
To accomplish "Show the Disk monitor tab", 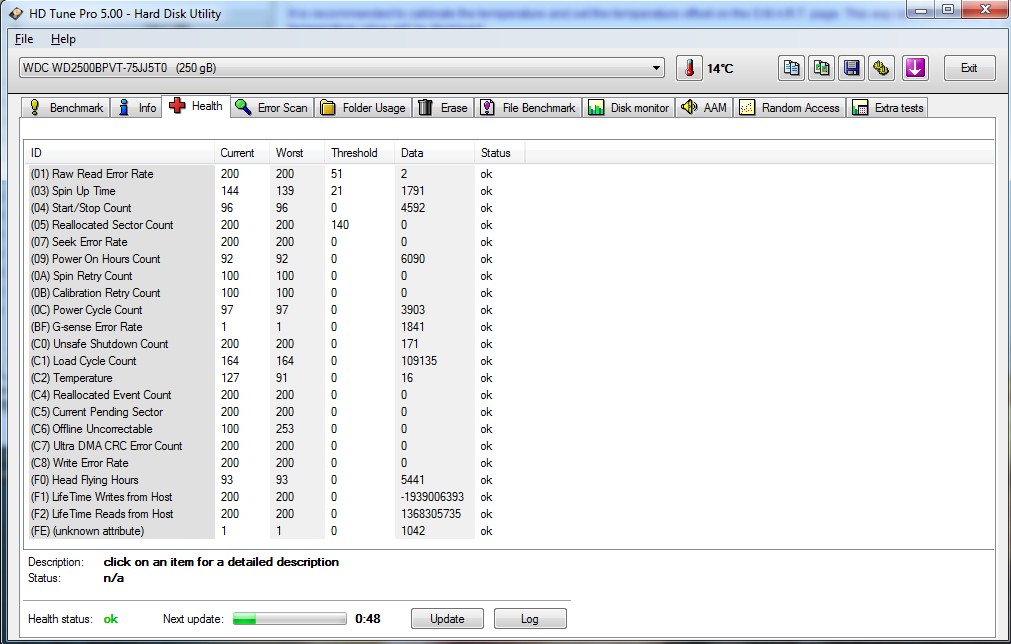I will (629, 108).
